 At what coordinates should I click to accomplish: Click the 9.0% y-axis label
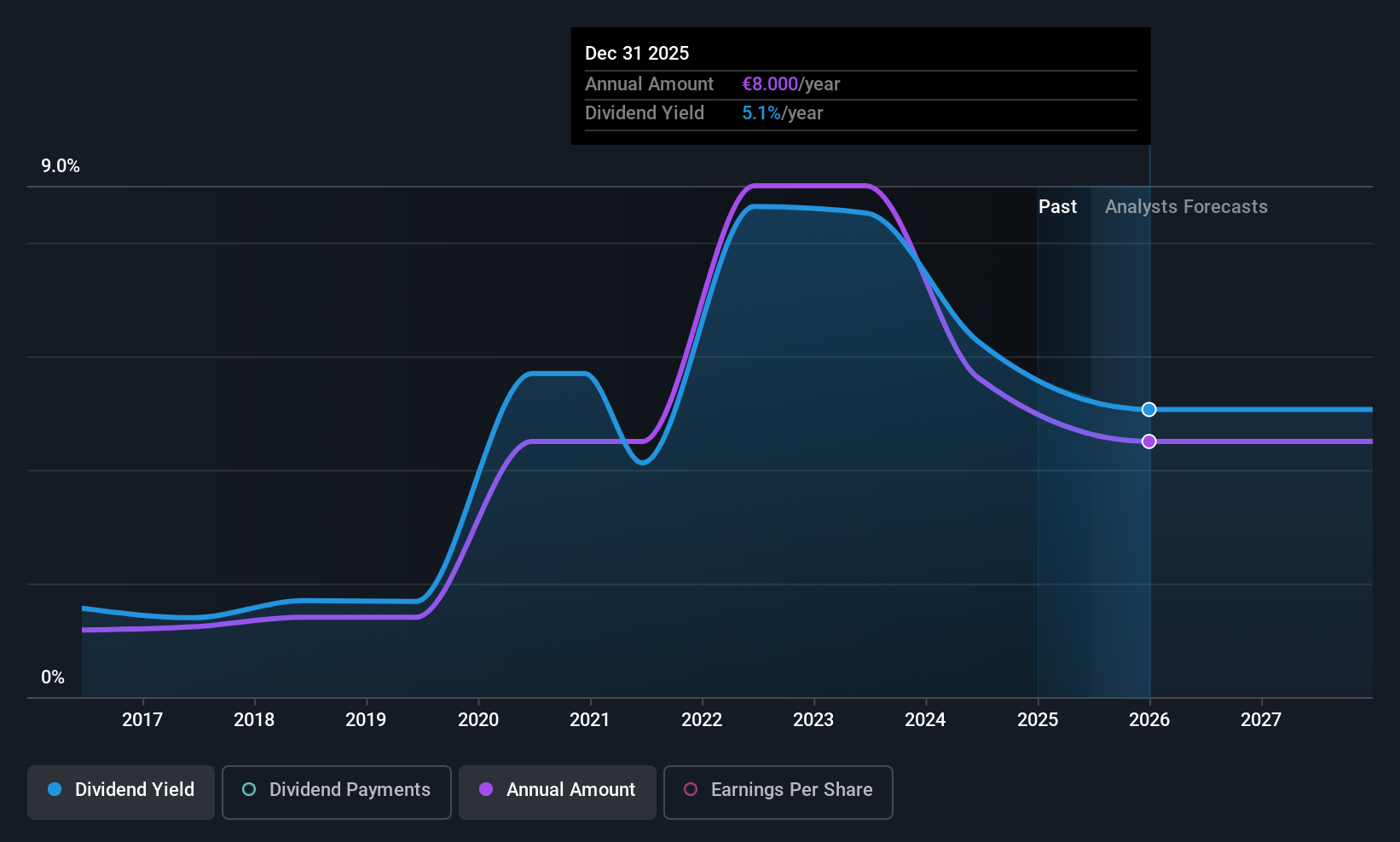(x=61, y=166)
